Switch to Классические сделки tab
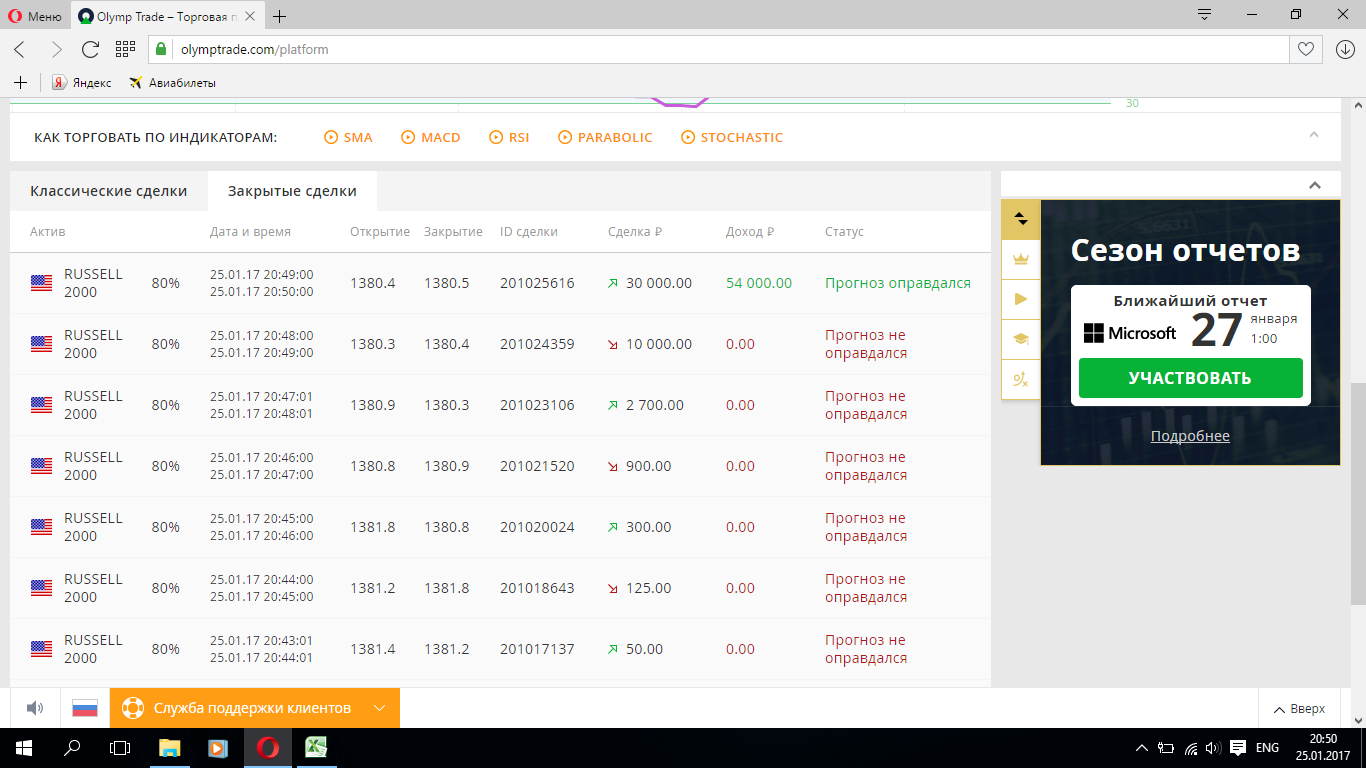This screenshot has width=1366, height=768. pos(108,191)
